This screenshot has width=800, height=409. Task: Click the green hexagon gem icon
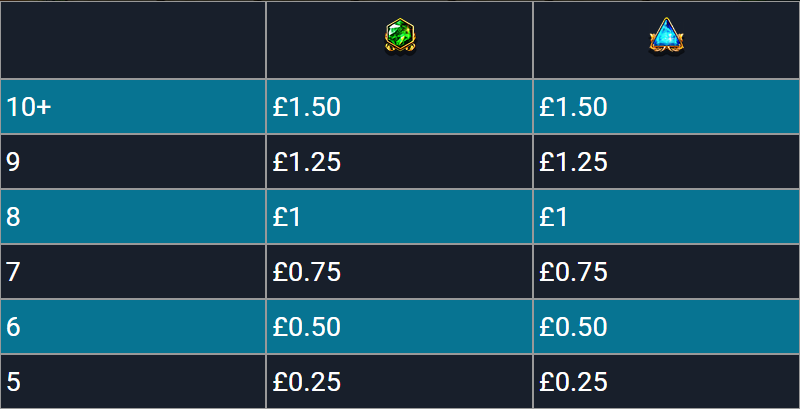coord(399,37)
